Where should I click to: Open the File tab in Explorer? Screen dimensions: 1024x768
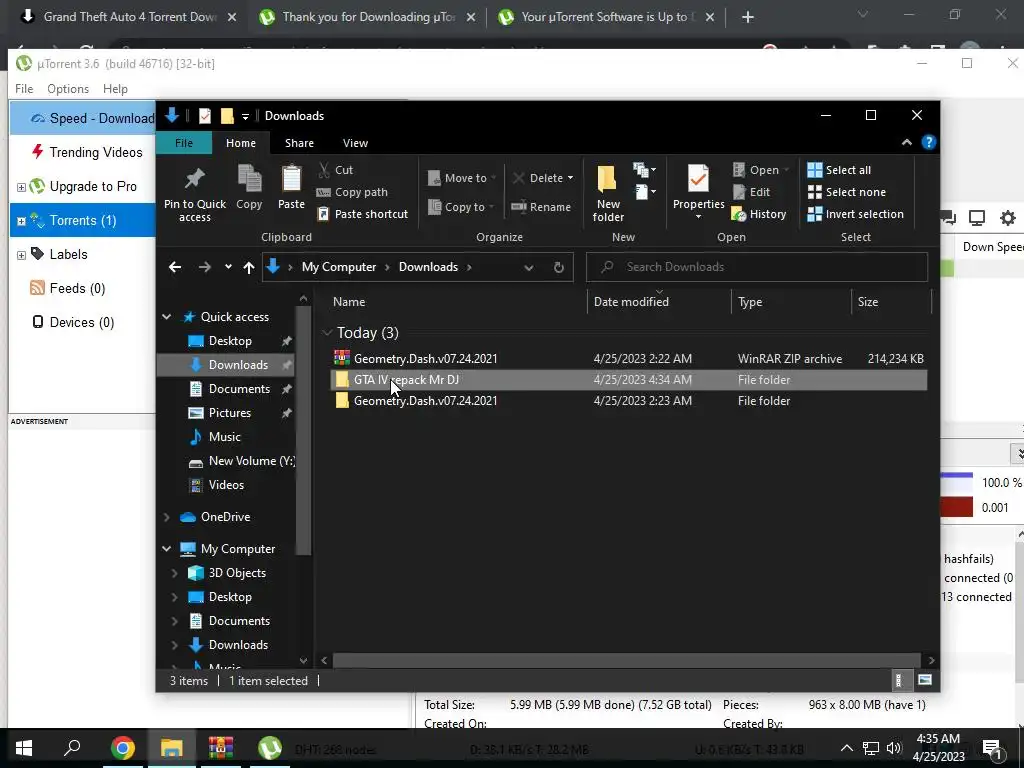[x=184, y=143]
